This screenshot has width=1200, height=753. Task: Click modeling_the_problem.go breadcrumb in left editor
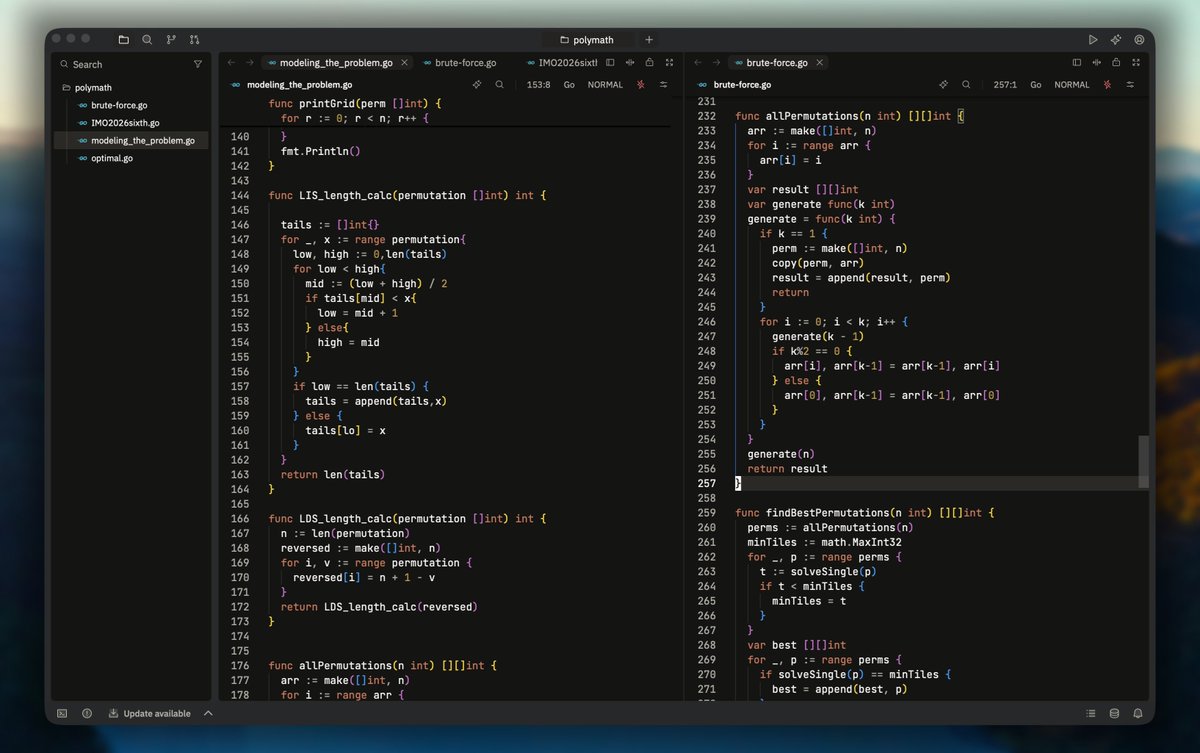click(299, 85)
